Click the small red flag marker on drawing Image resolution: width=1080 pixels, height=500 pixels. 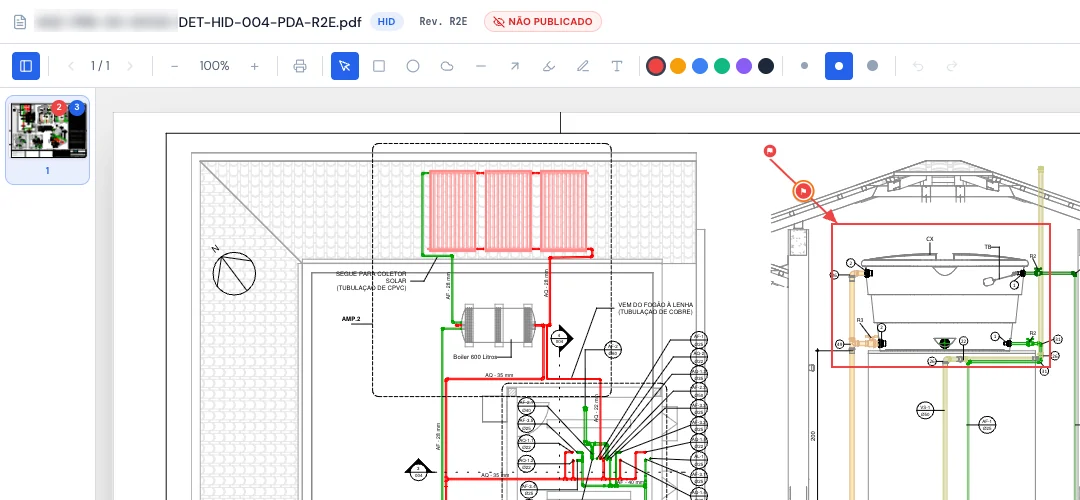pos(770,151)
